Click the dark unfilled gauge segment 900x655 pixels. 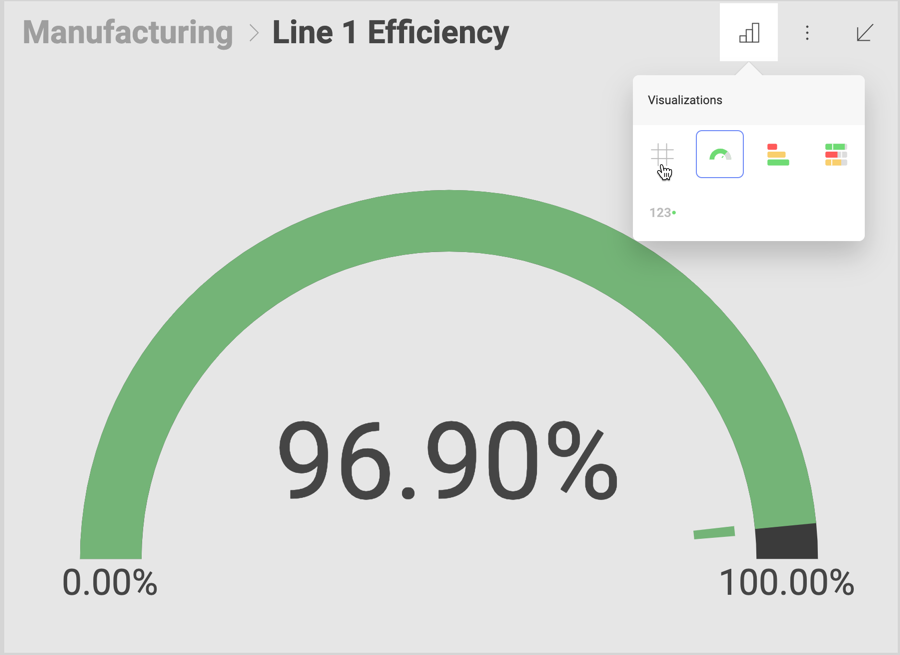(787, 542)
